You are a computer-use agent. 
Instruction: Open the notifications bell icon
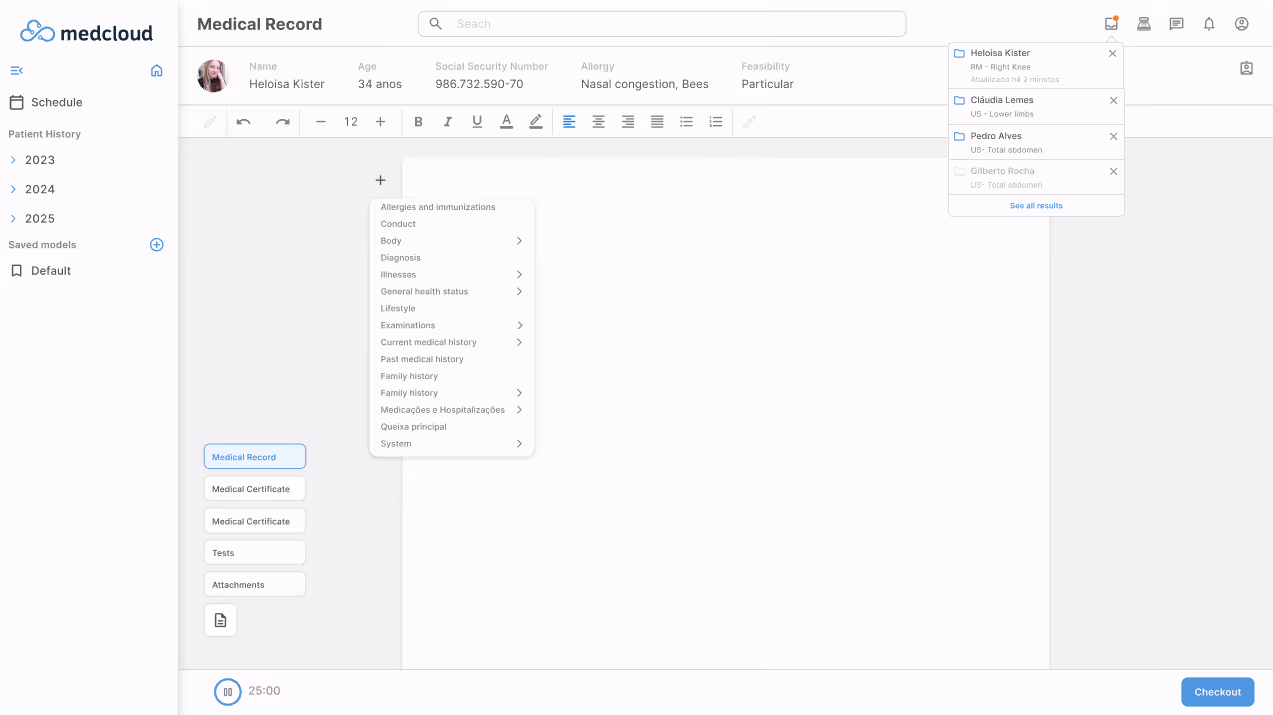click(1208, 23)
